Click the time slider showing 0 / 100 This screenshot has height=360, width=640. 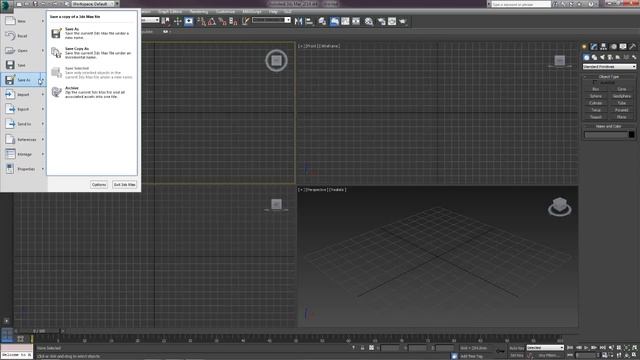point(39,331)
